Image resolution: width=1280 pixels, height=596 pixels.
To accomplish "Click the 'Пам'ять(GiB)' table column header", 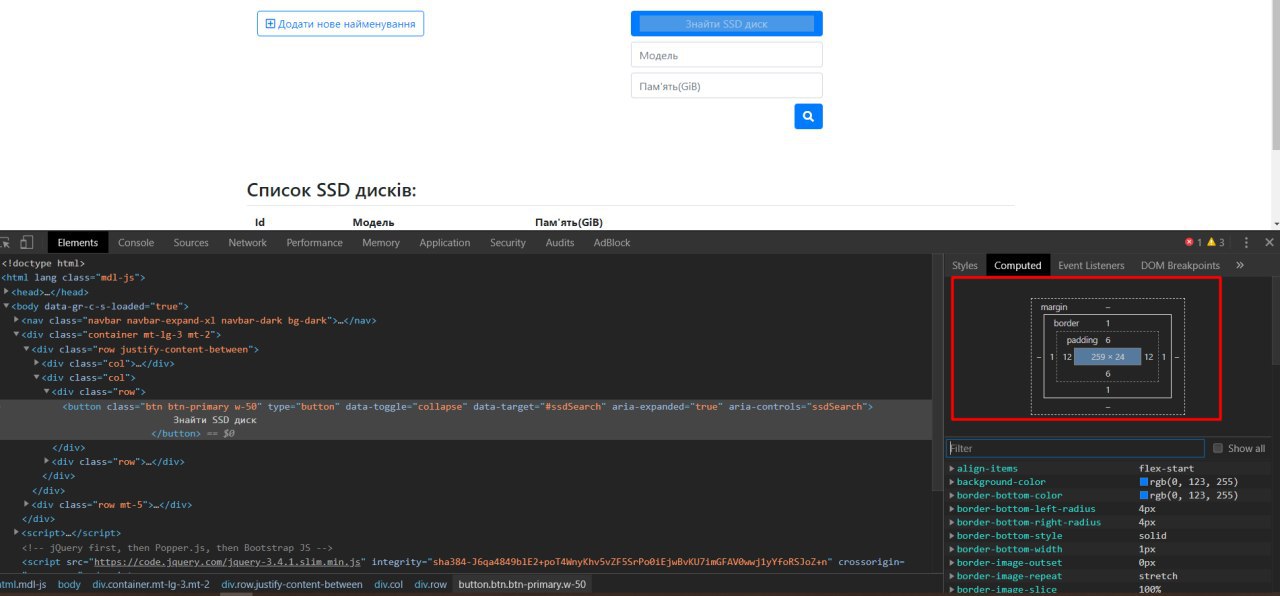I will [569, 222].
